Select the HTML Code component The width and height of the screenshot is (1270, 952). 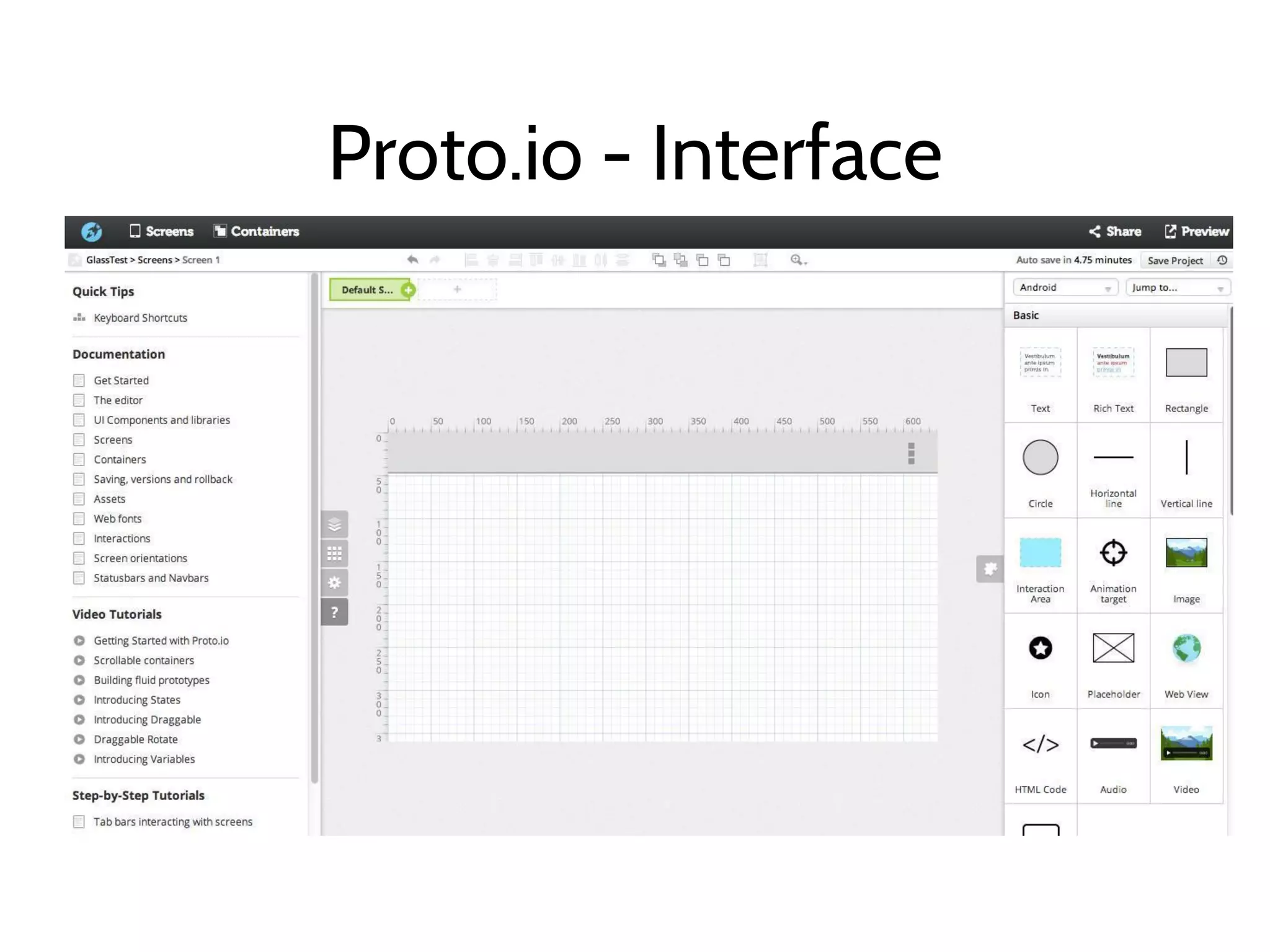[1041, 756]
